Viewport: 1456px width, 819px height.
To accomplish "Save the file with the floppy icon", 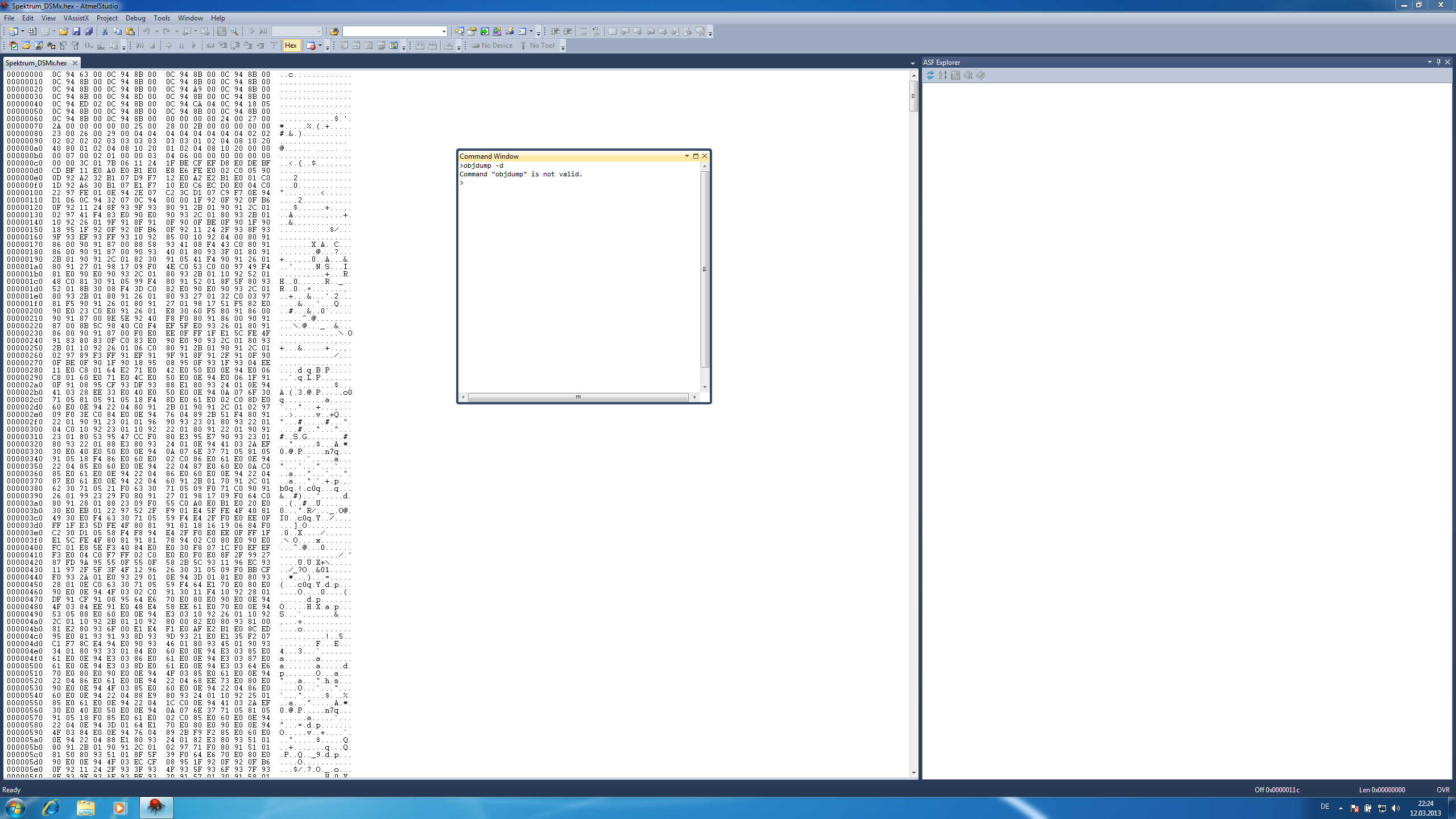I will pyautogui.click(x=76, y=32).
